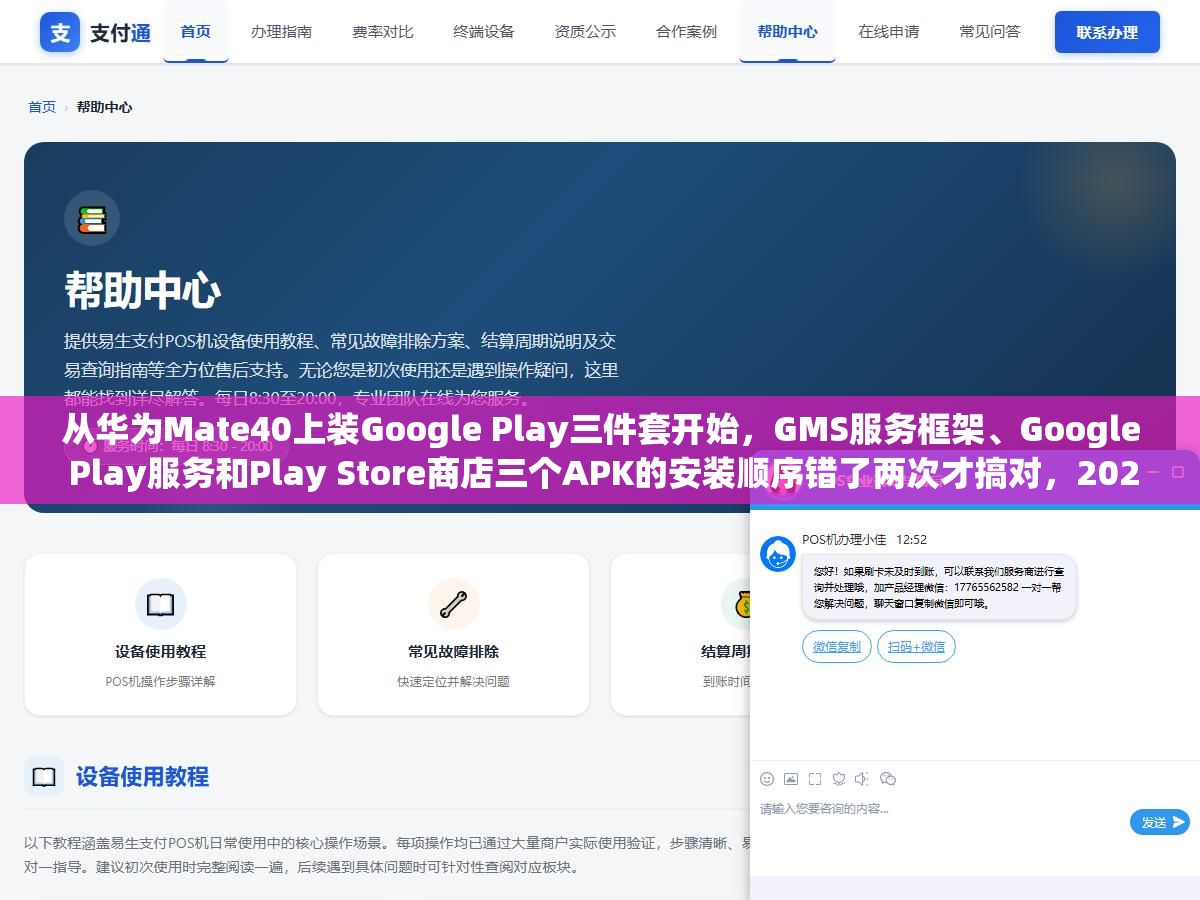Click the 微信复制 button in chat

tap(837, 646)
